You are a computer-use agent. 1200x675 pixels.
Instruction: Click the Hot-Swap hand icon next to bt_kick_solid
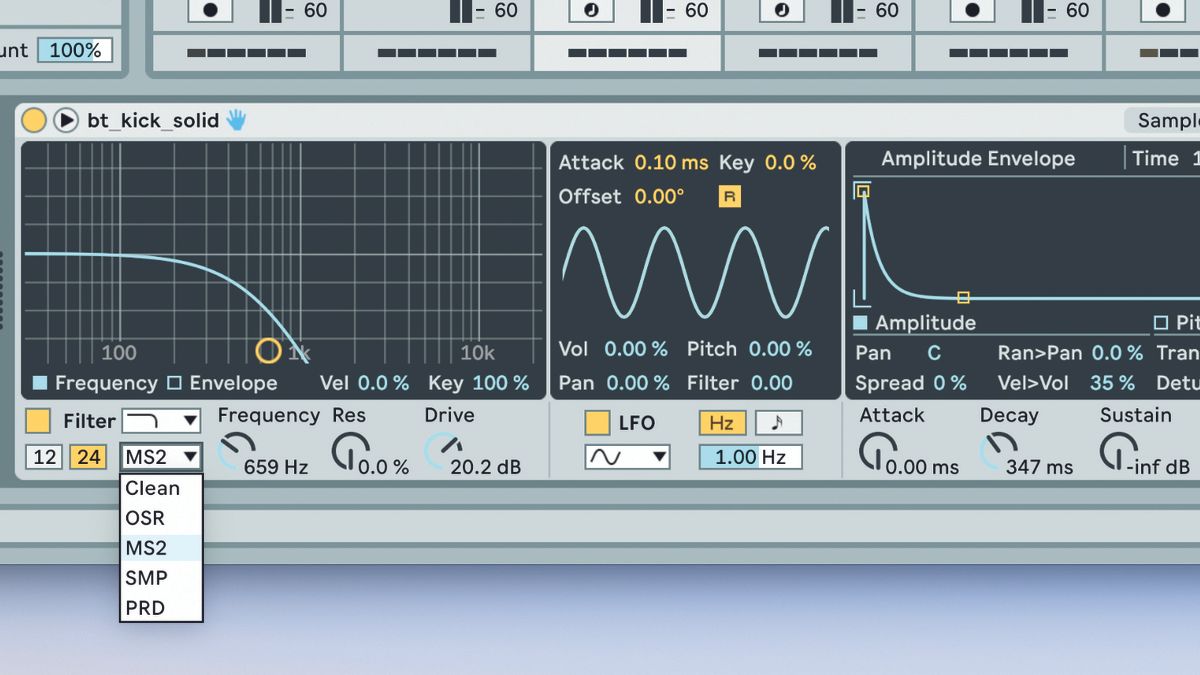click(234, 119)
